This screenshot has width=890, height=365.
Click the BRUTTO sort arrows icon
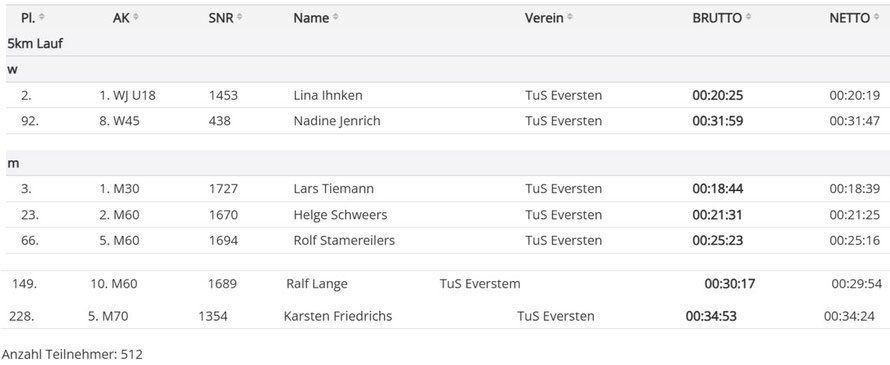(748, 18)
